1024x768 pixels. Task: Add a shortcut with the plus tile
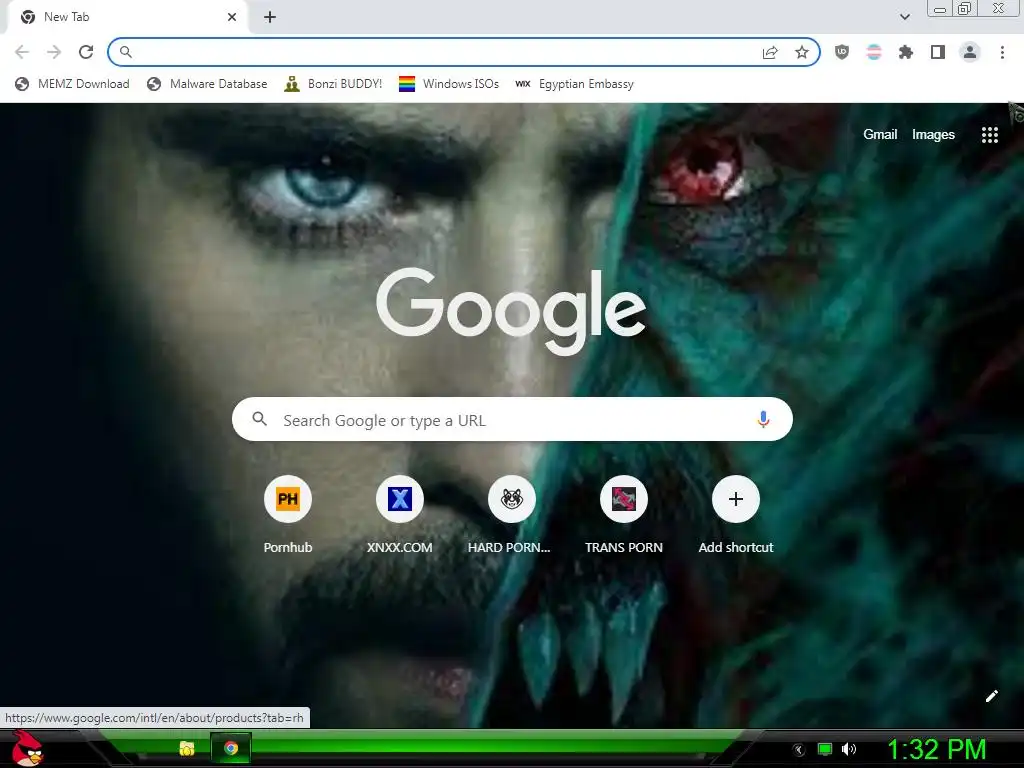tap(736, 499)
